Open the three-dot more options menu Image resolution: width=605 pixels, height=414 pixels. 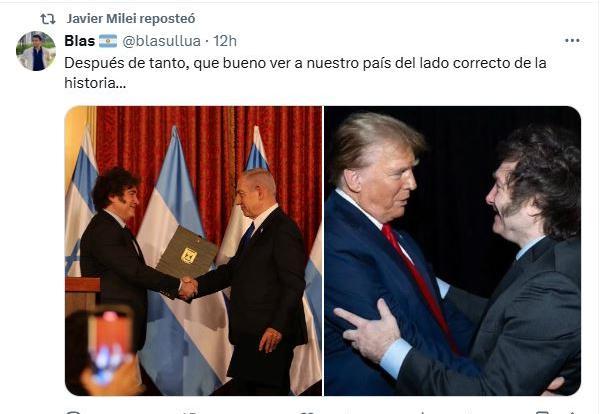pos(572,41)
